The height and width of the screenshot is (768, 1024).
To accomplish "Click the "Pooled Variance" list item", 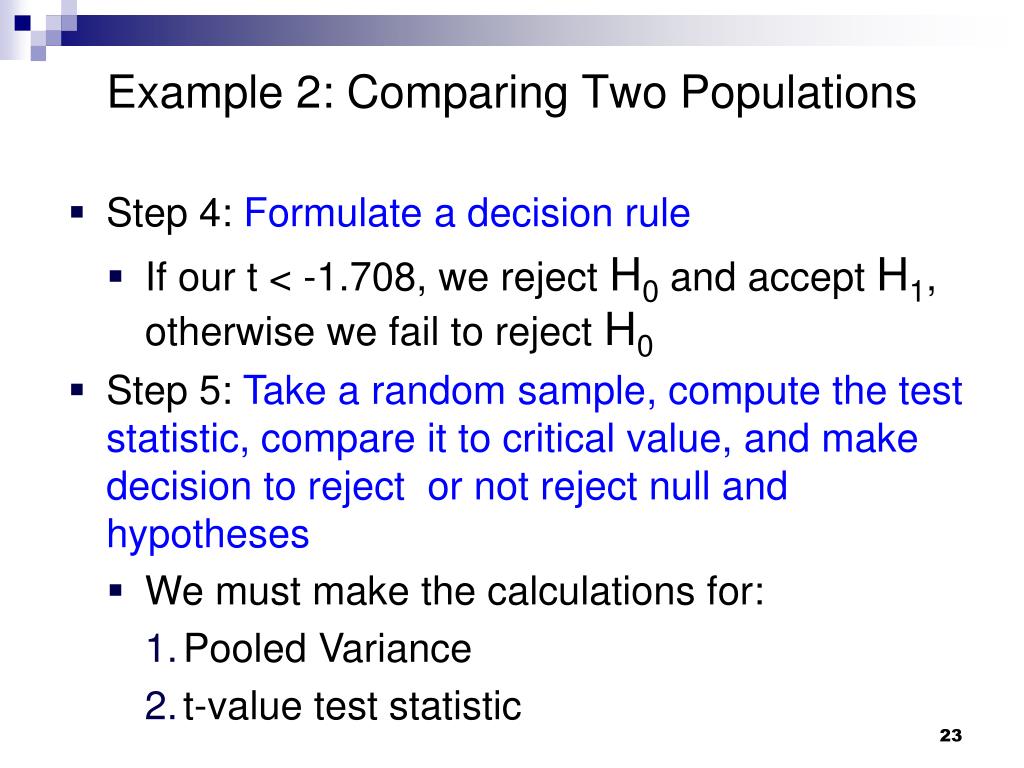I will pos(327,648).
